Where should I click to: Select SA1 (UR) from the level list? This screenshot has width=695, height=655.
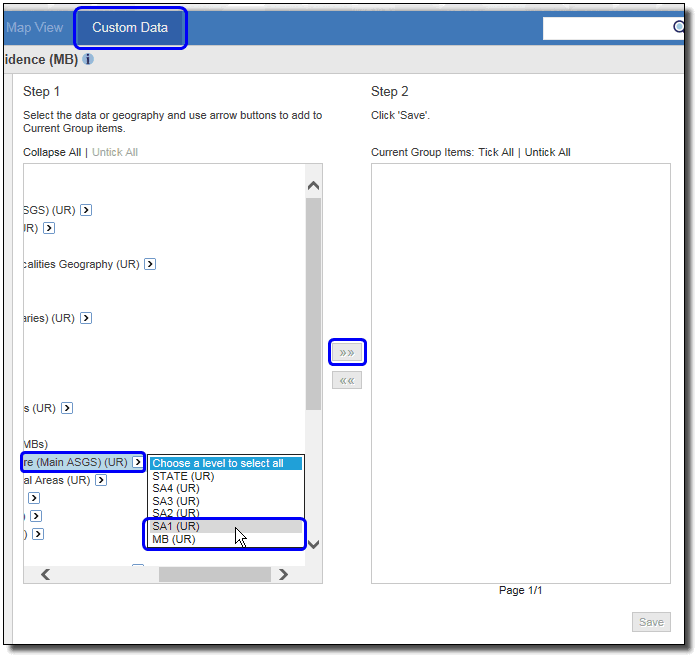point(176,526)
